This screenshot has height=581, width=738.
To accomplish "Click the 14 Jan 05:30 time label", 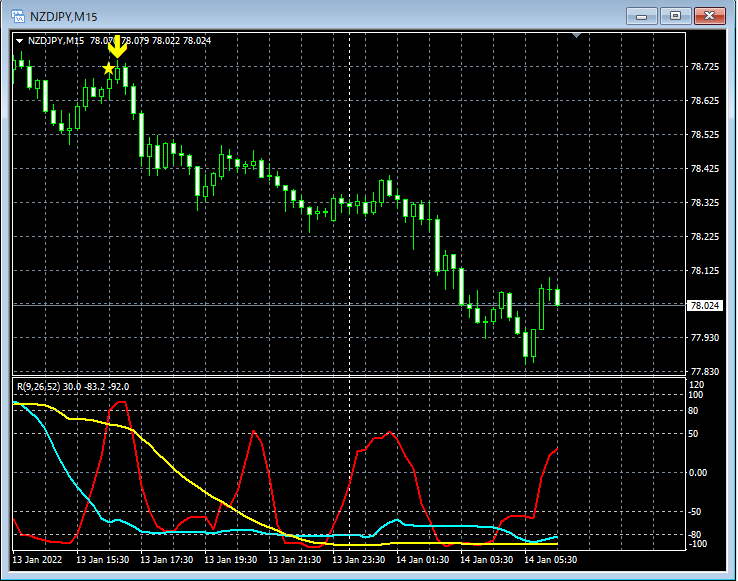I will (x=551, y=560).
